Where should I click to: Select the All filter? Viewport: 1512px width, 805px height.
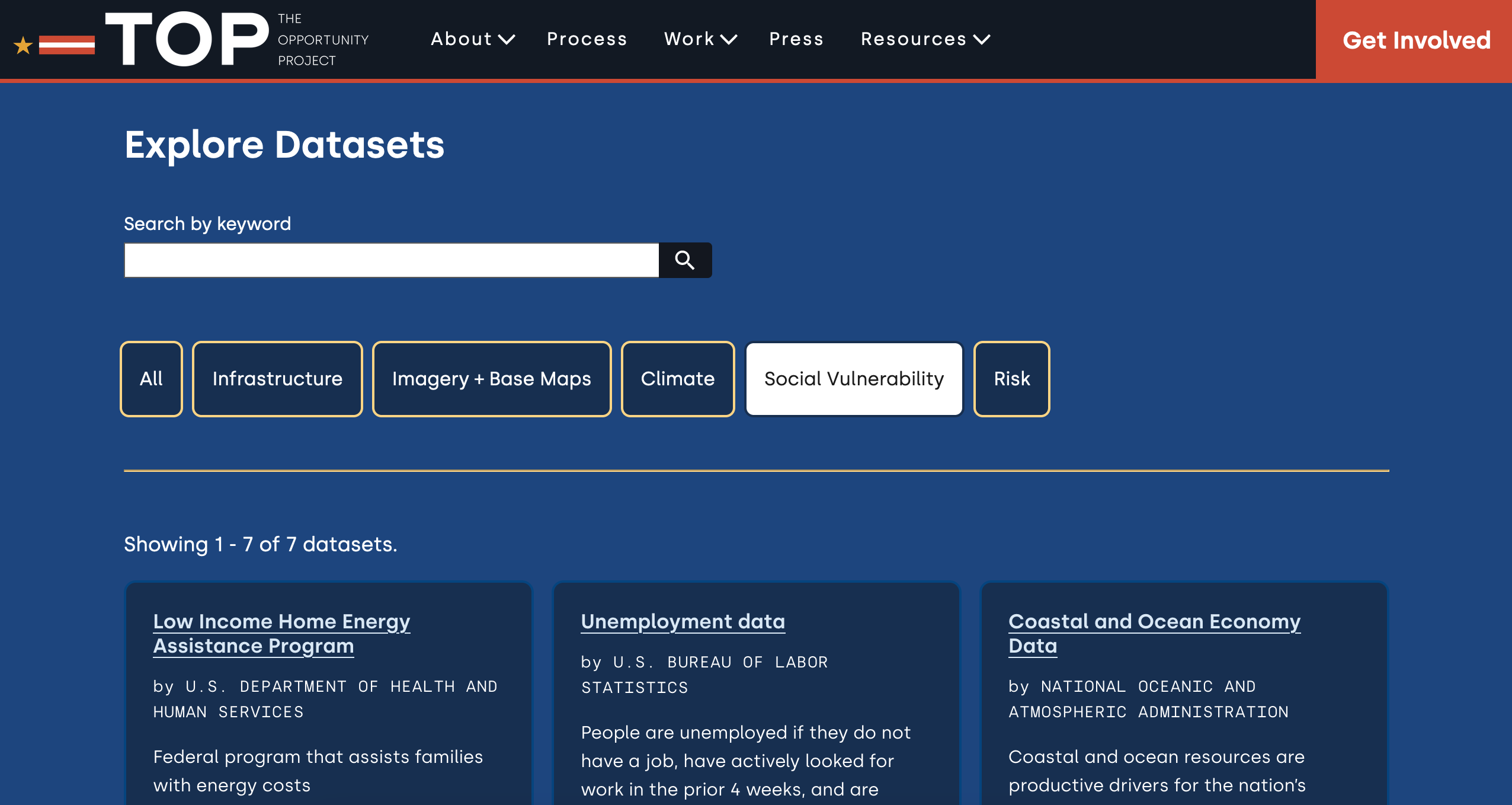pos(151,379)
